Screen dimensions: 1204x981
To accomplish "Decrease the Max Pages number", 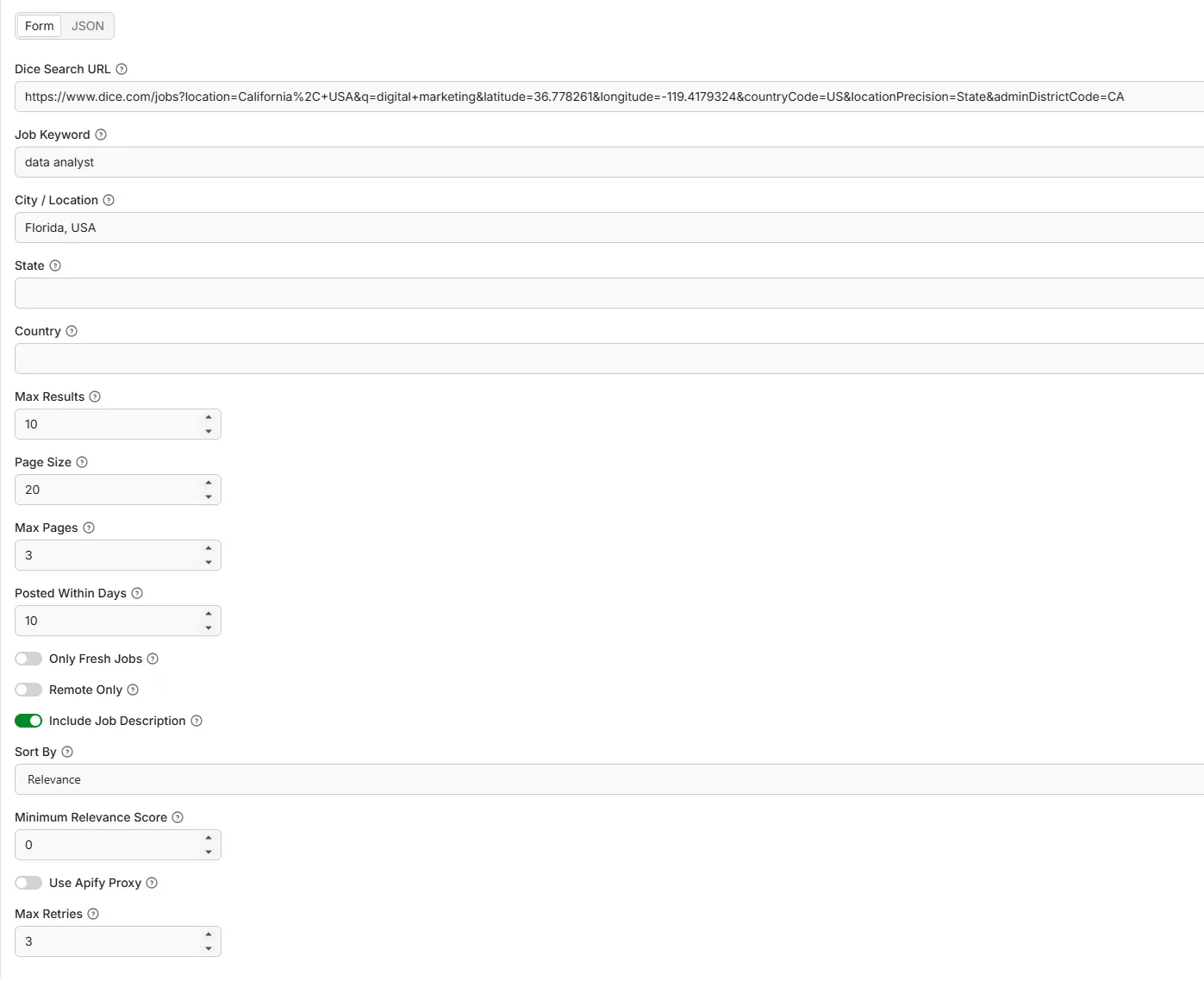I will click(209, 562).
